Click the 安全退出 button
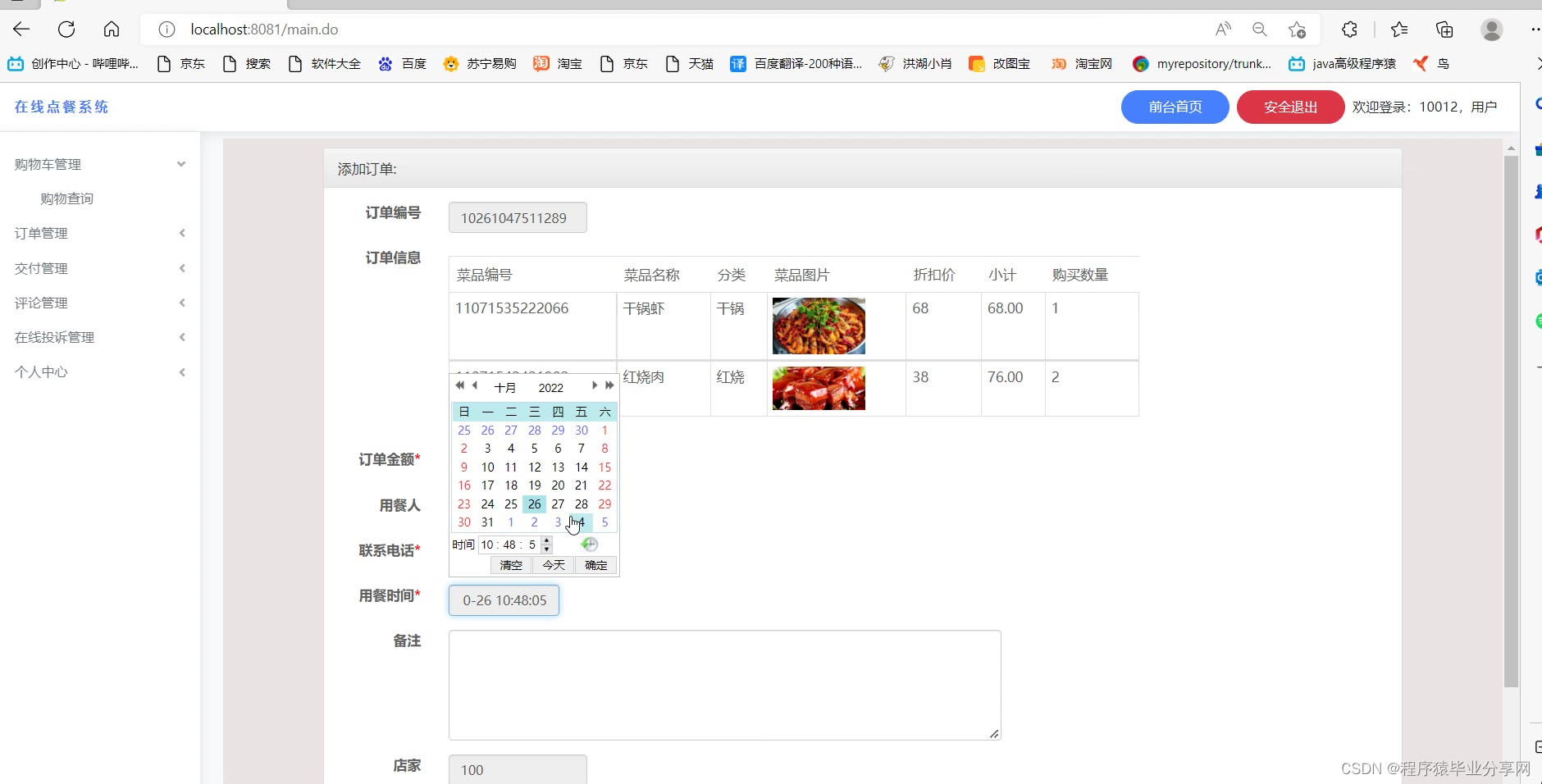Viewport: 1542px width, 784px height. pos(1290,107)
